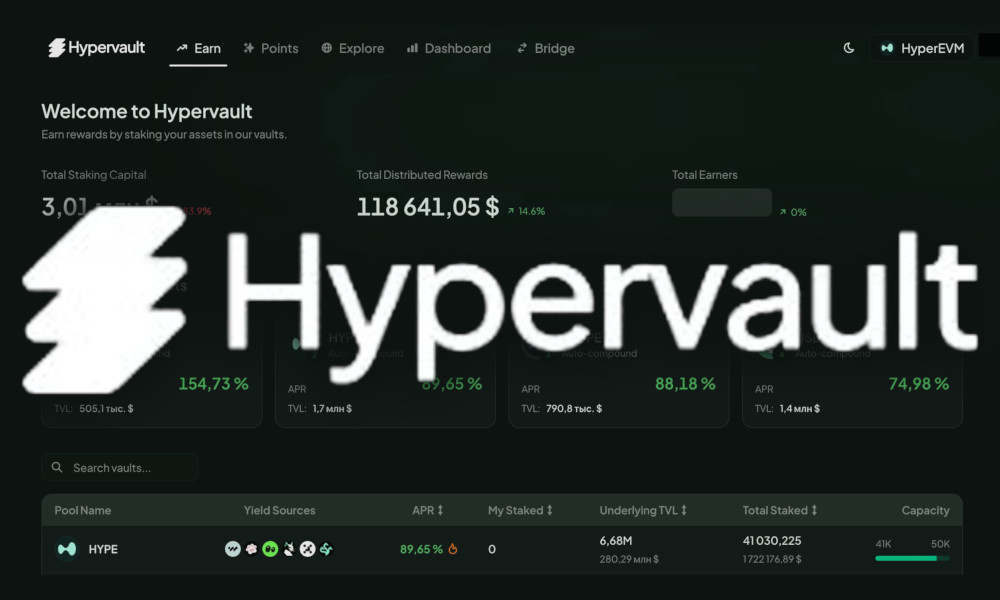Sort the table by APR column
Screen dimensions: 1000x600
tap(428, 510)
